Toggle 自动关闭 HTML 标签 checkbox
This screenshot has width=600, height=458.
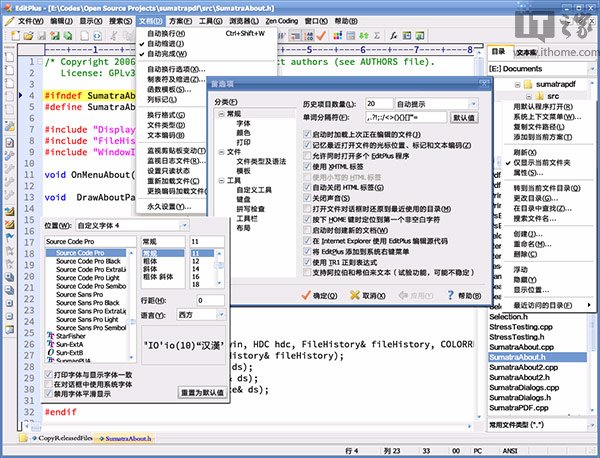pyautogui.click(x=307, y=187)
